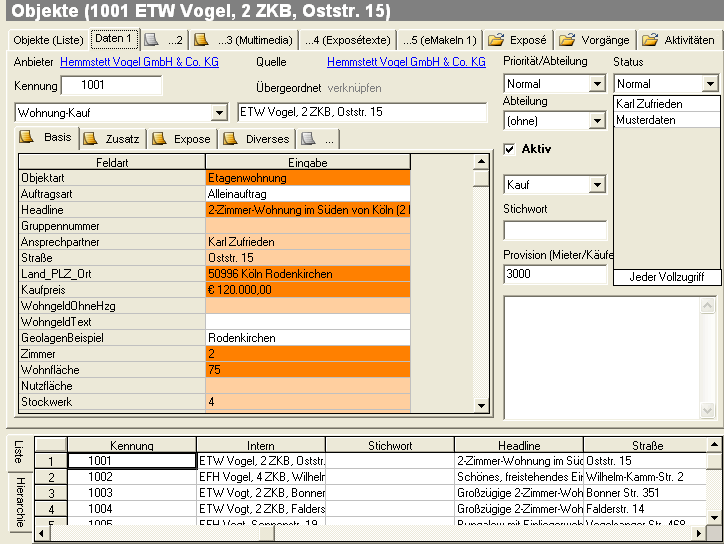
Task: Click the Wohnfläche value 75
Action: 308,370
